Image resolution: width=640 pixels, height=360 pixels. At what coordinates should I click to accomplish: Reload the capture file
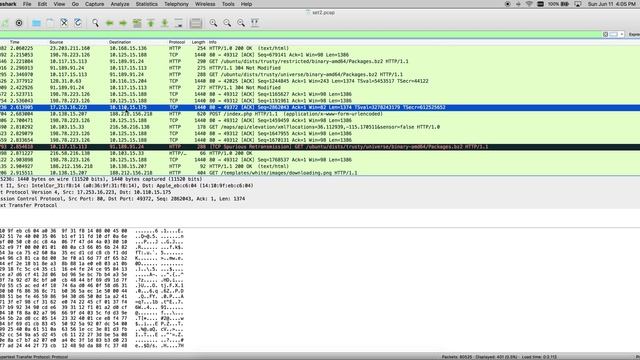[x=78, y=23]
